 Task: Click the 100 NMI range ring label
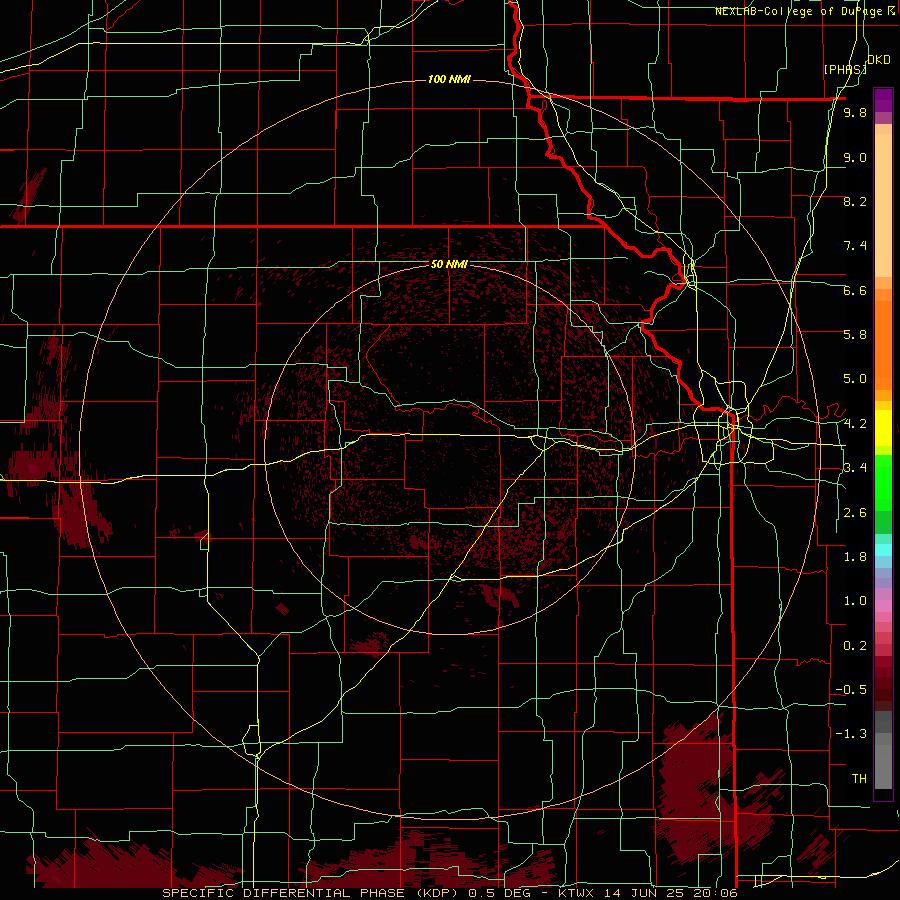point(449,79)
